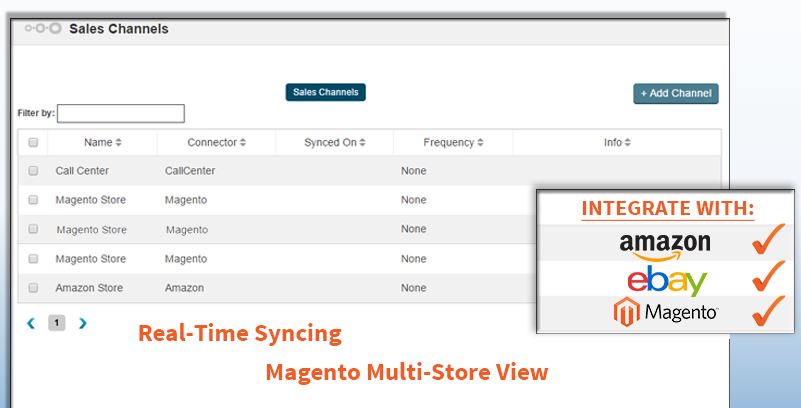The image size is (801, 408).
Task: Sort by the Frequency column arrows
Action: coord(480,142)
